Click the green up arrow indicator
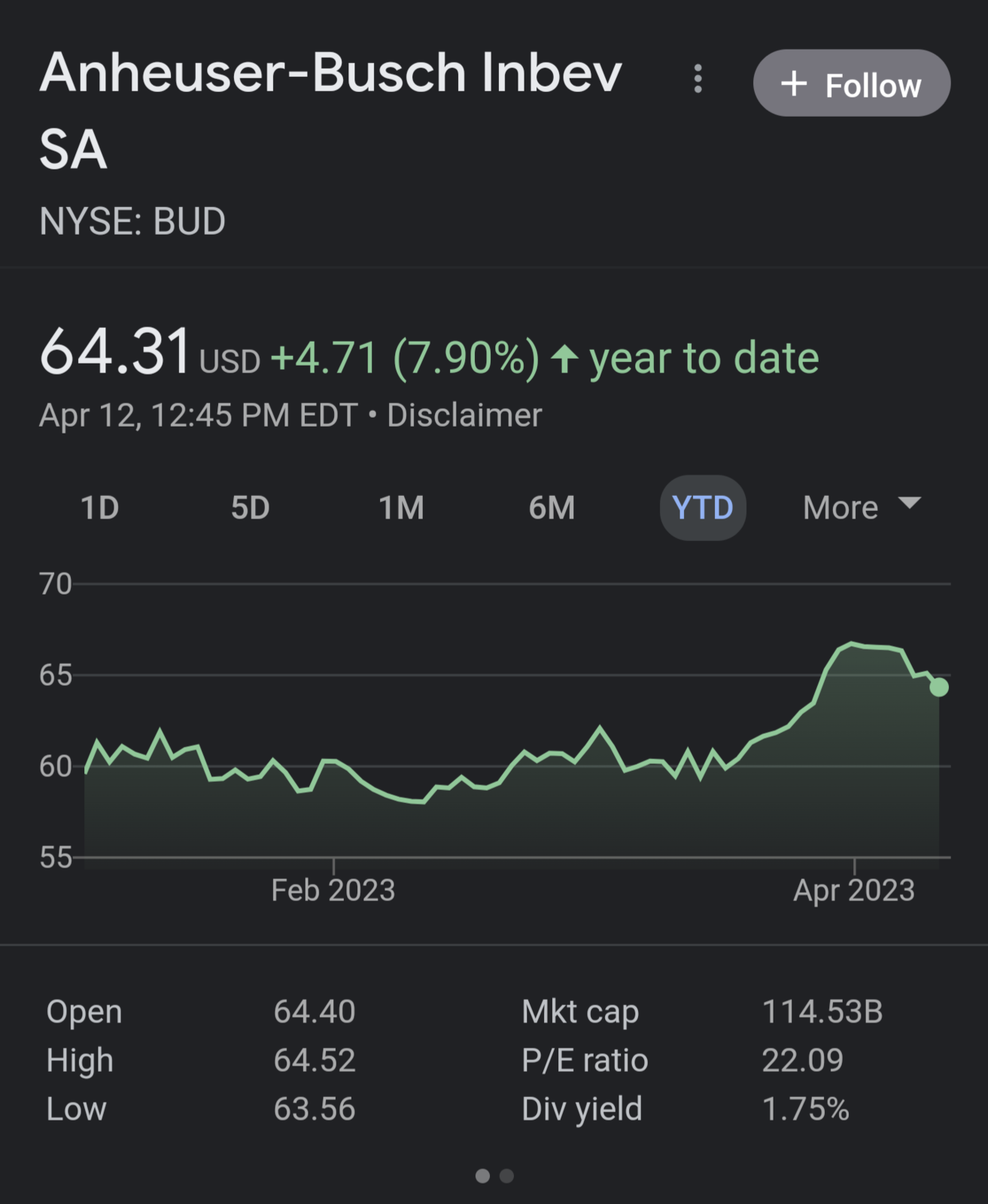 coord(564,359)
